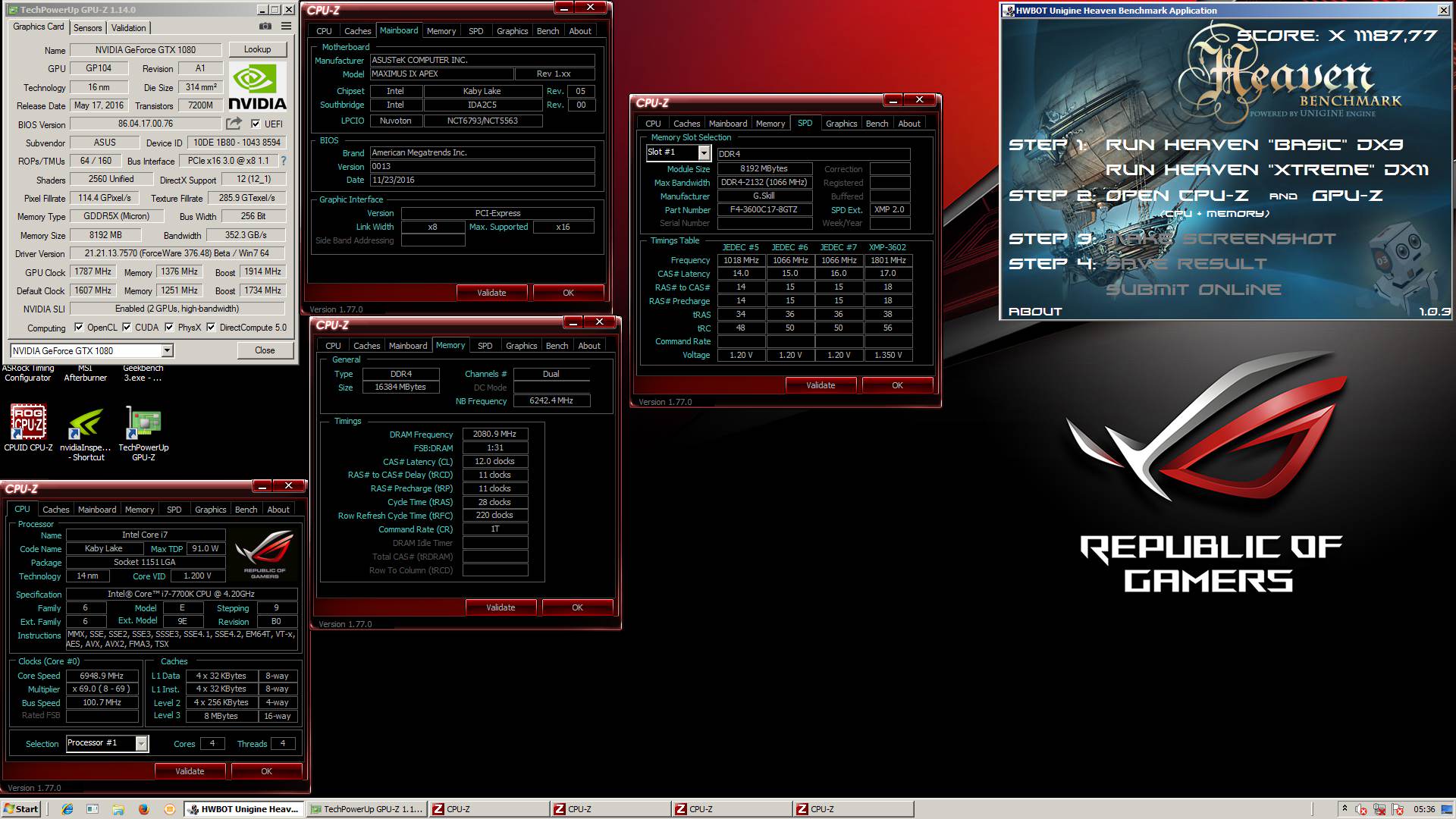The image size is (1456, 819).
Task: Launch Firefox from the quick launch bar
Action: click(x=144, y=809)
